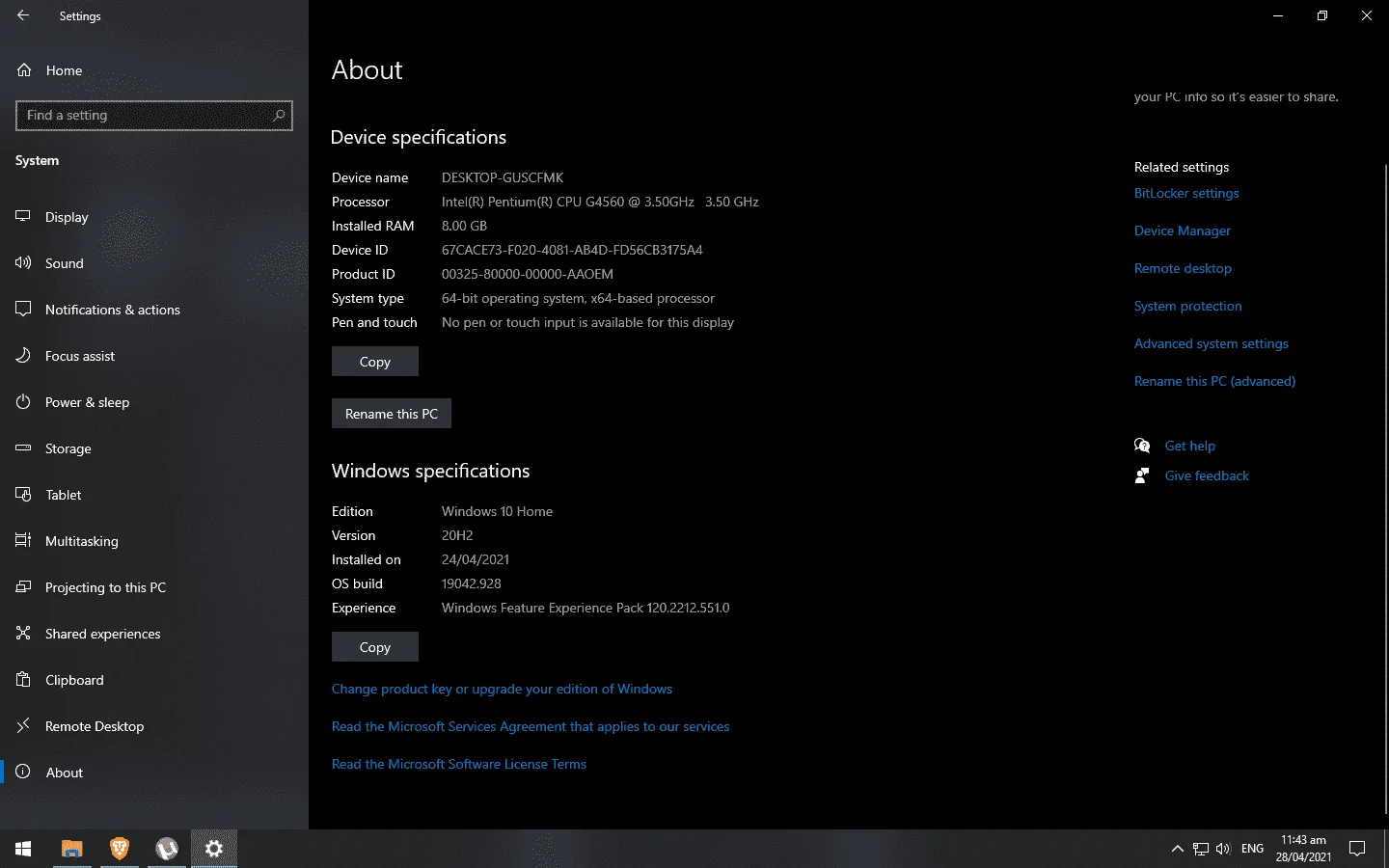Screen dimensions: 1389x868
Task: Open System protection link
Action: (1188, 306)
